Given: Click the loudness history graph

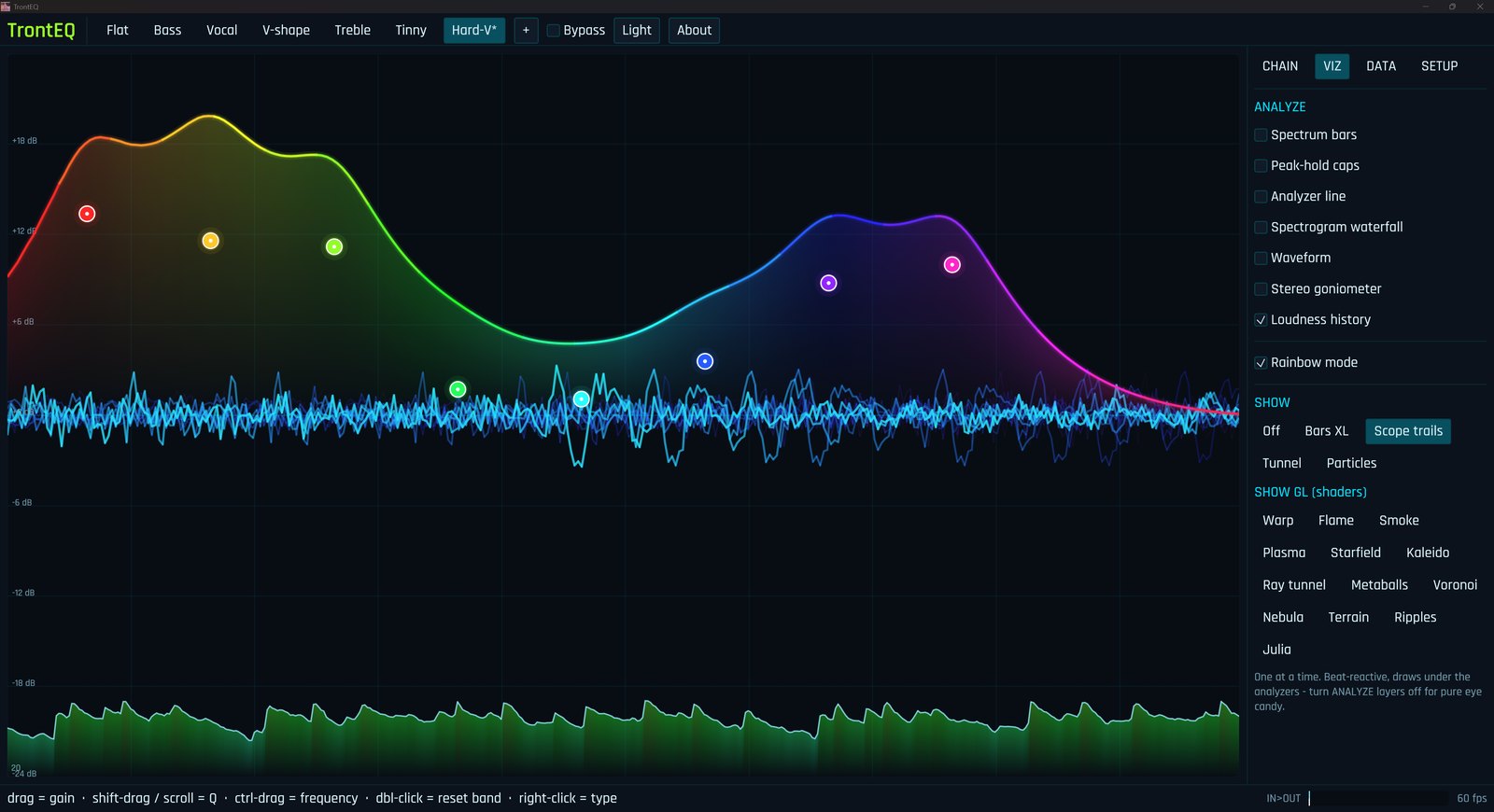Looking at the screenshot, I should (623, 737).
